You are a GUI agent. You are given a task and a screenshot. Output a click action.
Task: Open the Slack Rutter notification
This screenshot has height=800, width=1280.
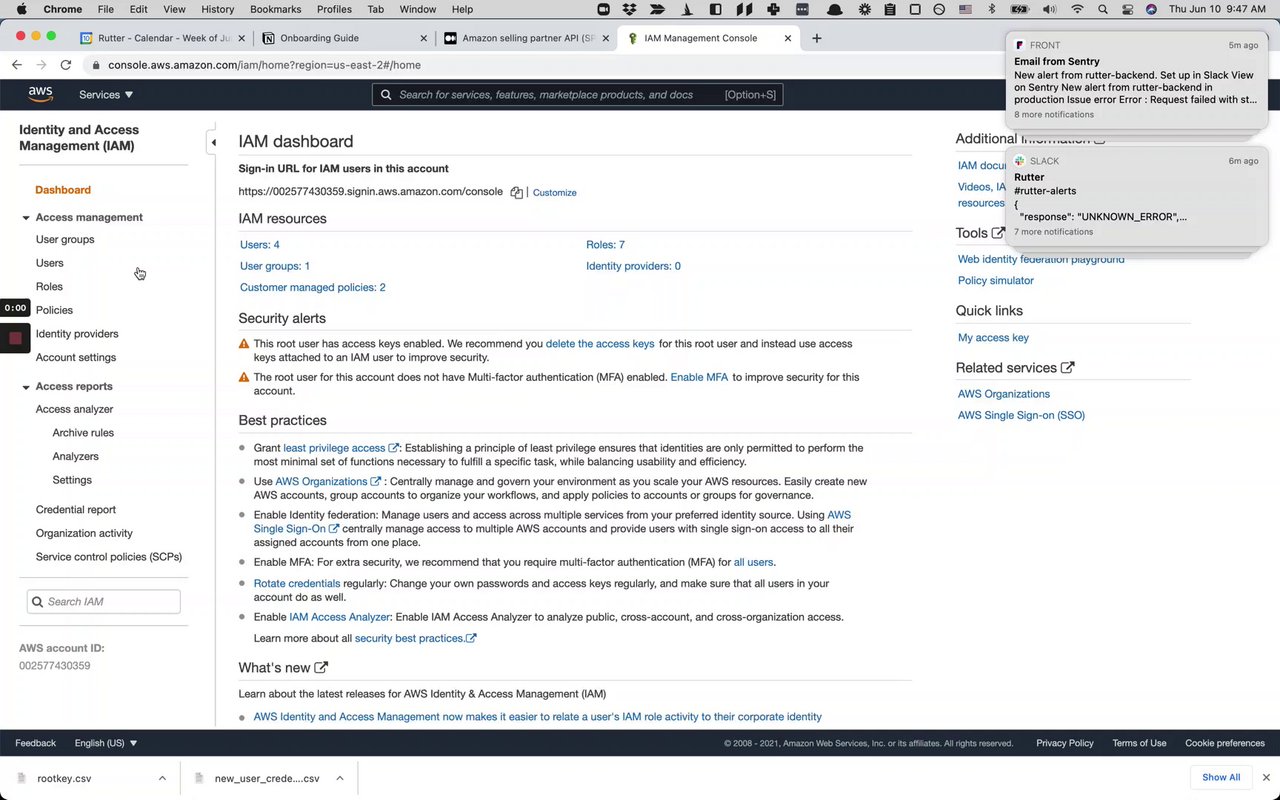tap(1136, 197)
